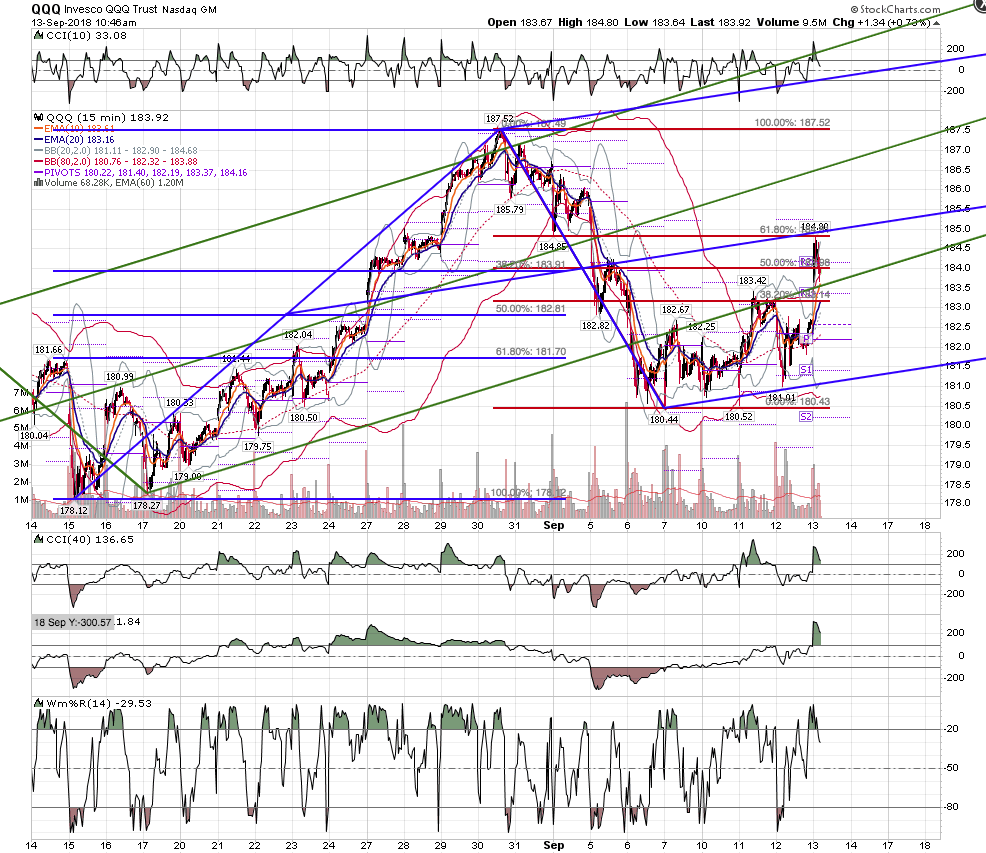
Task: Click the QQQ ticker symbol in the title
Action: pyautogui.click(x=46, y=9)
